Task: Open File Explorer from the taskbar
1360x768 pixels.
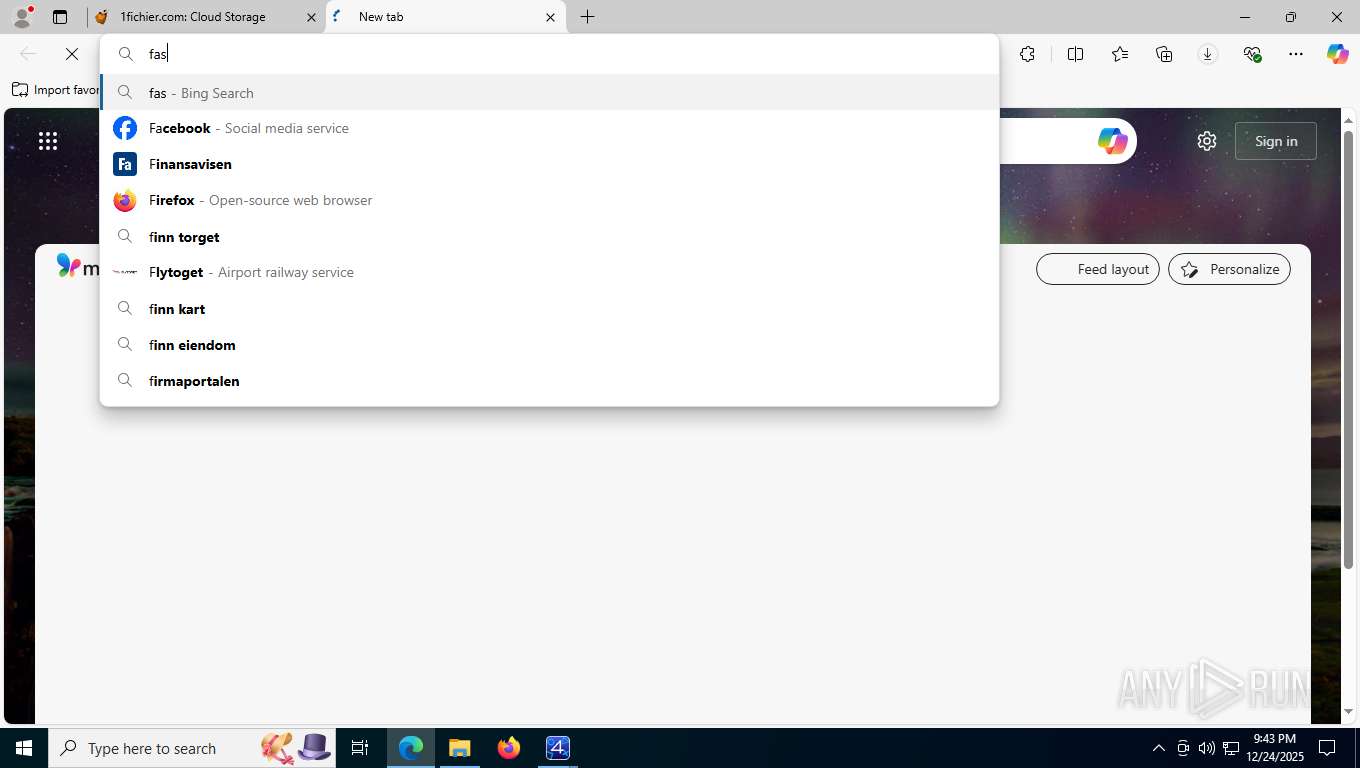Action: pos(460,748)
